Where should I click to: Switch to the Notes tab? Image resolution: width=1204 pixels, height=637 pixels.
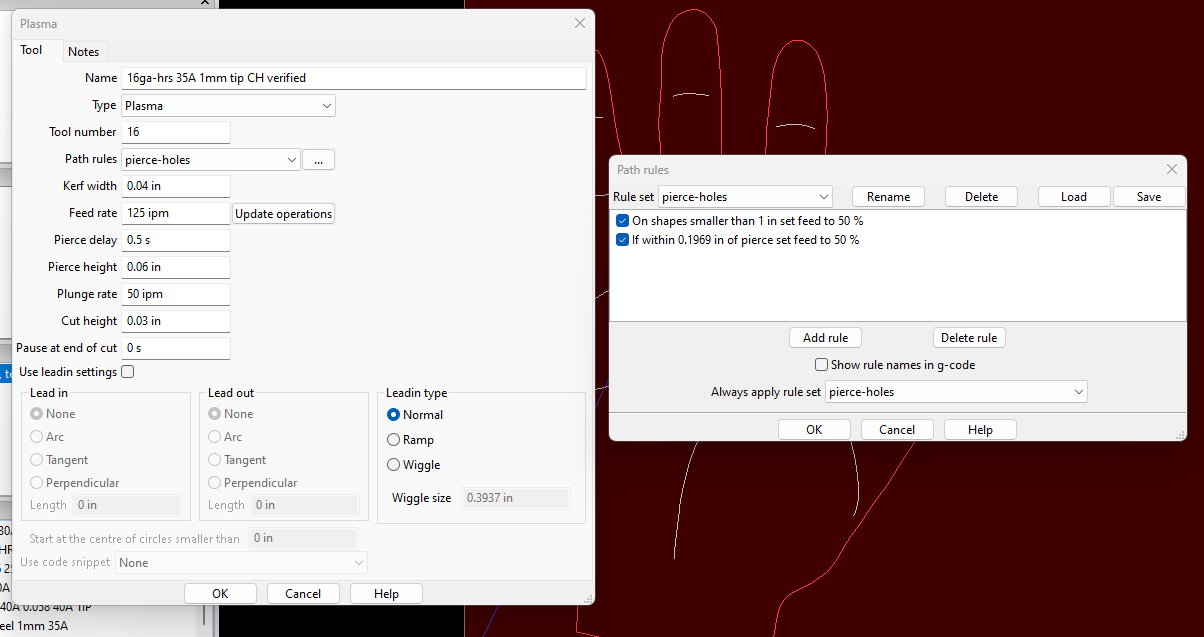83,51
